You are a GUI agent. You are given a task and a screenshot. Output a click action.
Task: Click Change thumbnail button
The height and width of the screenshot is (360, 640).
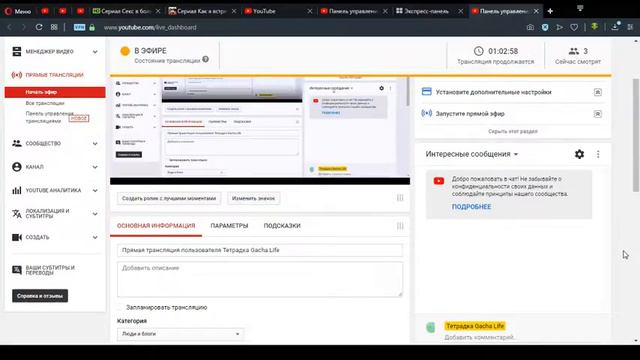click(253, 198)
